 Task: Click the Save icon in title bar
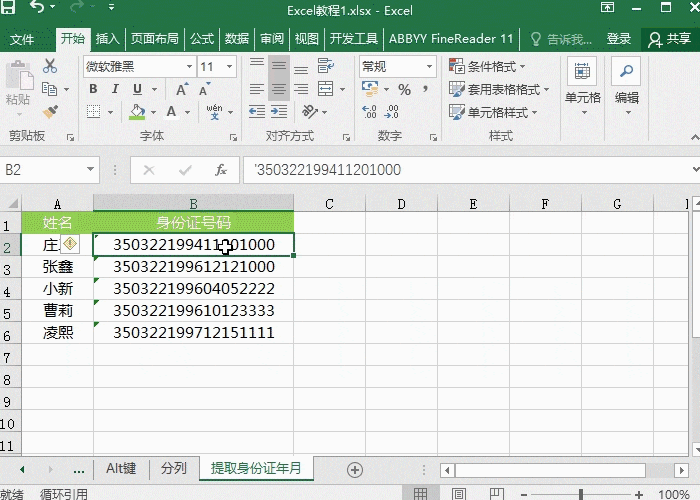coord(8,7)
